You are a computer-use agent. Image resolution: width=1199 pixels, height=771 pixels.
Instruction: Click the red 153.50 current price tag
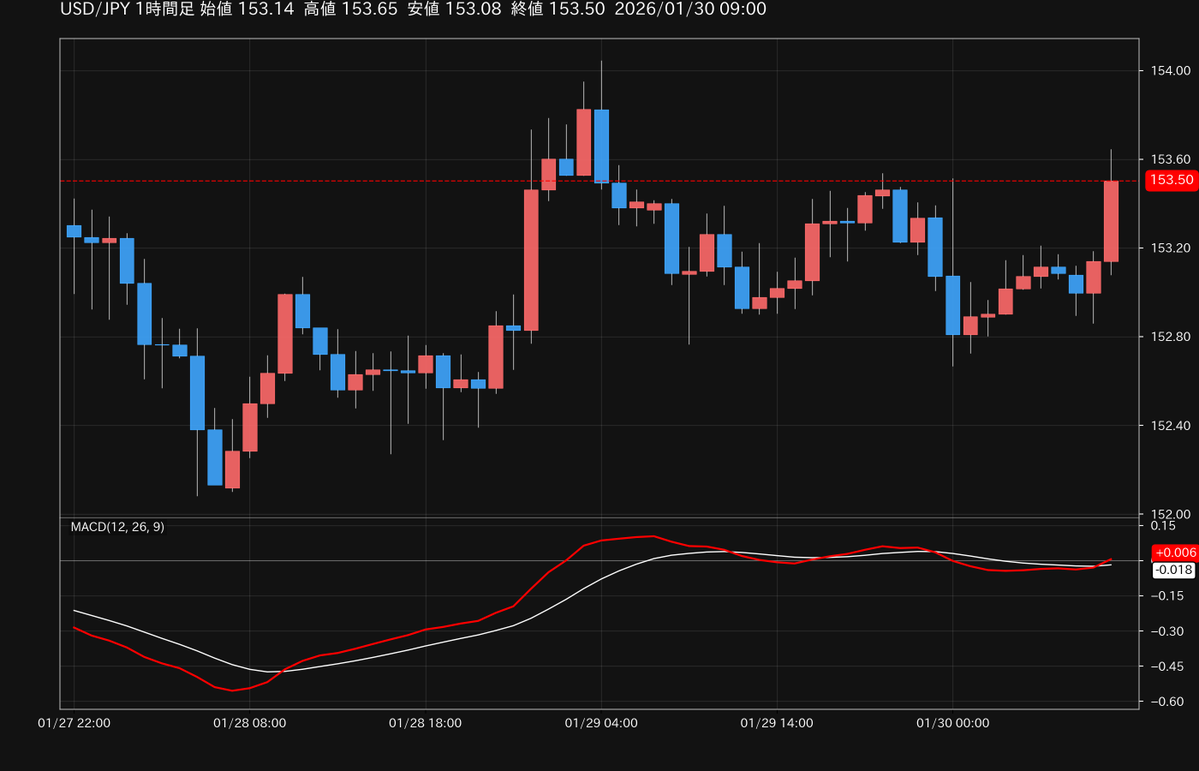[1171, 180]
